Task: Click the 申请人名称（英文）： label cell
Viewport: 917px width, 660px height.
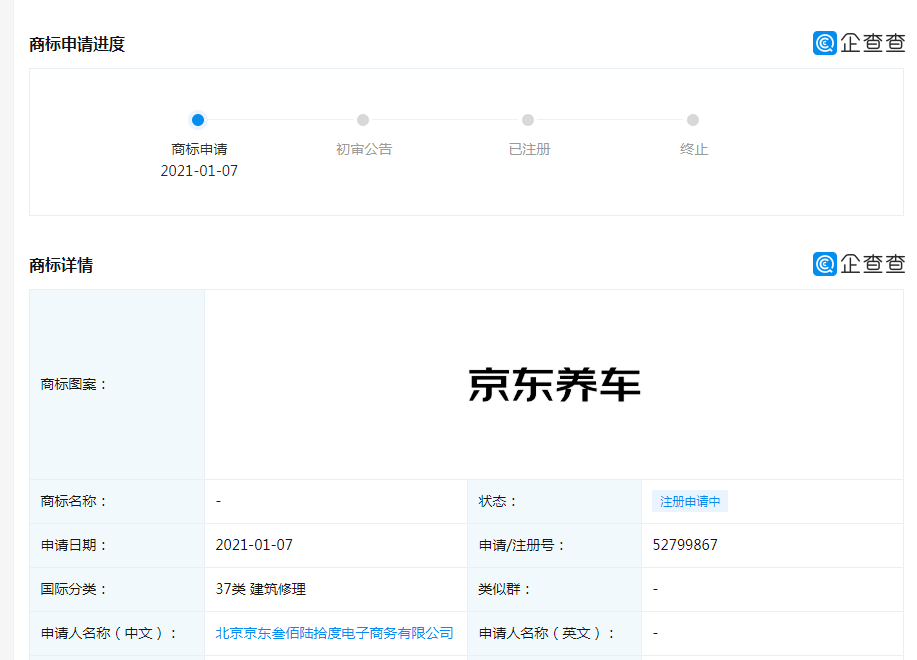Action: pyautogui.click(x=554, y=633)
